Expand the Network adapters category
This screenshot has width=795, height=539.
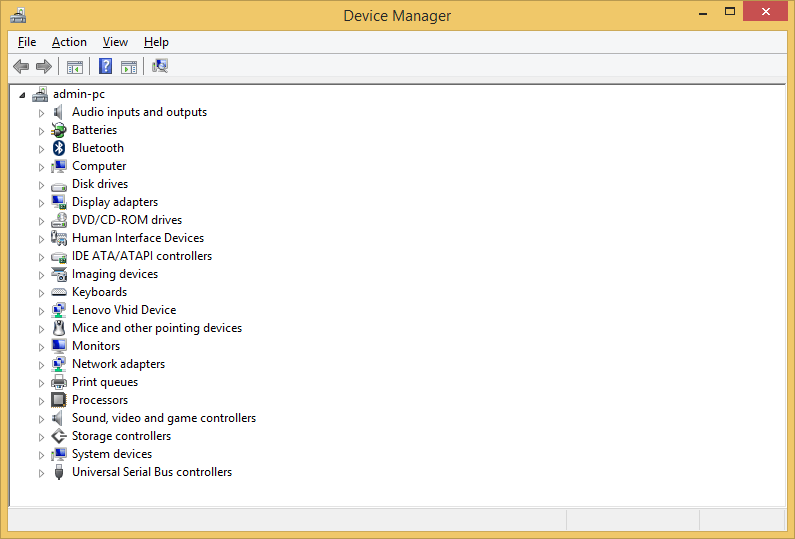click(42, 365)
